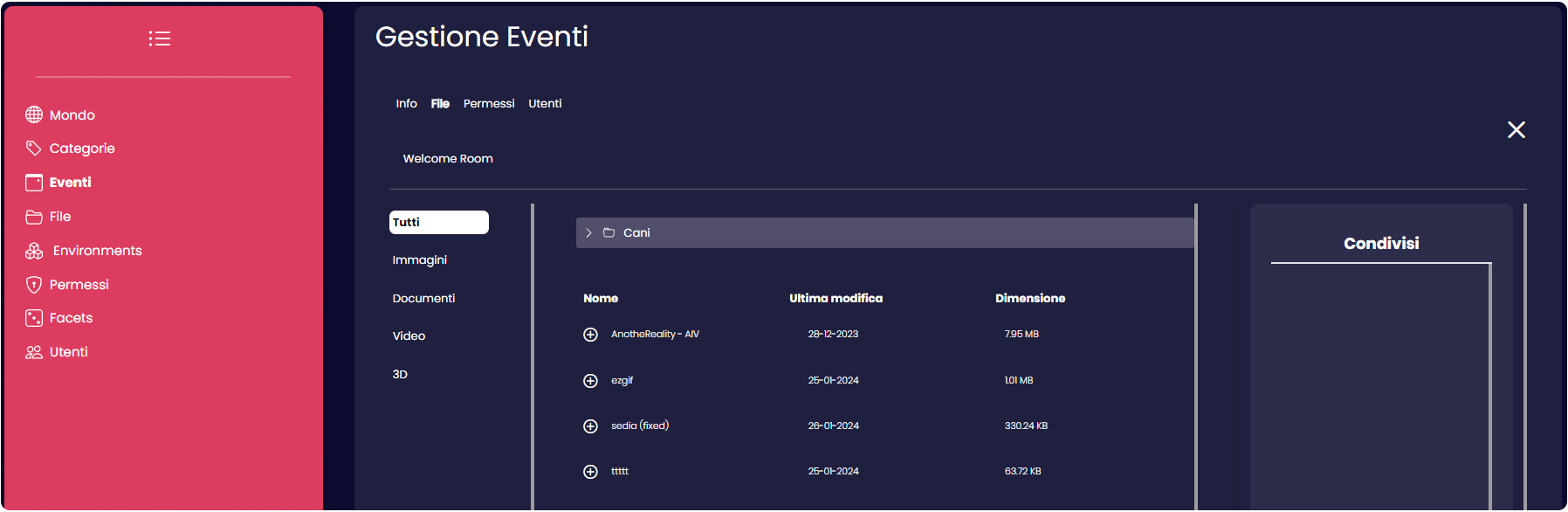Add the ttttt file using its plus icon
This screenshot has height=512, width=1568.
590,472
